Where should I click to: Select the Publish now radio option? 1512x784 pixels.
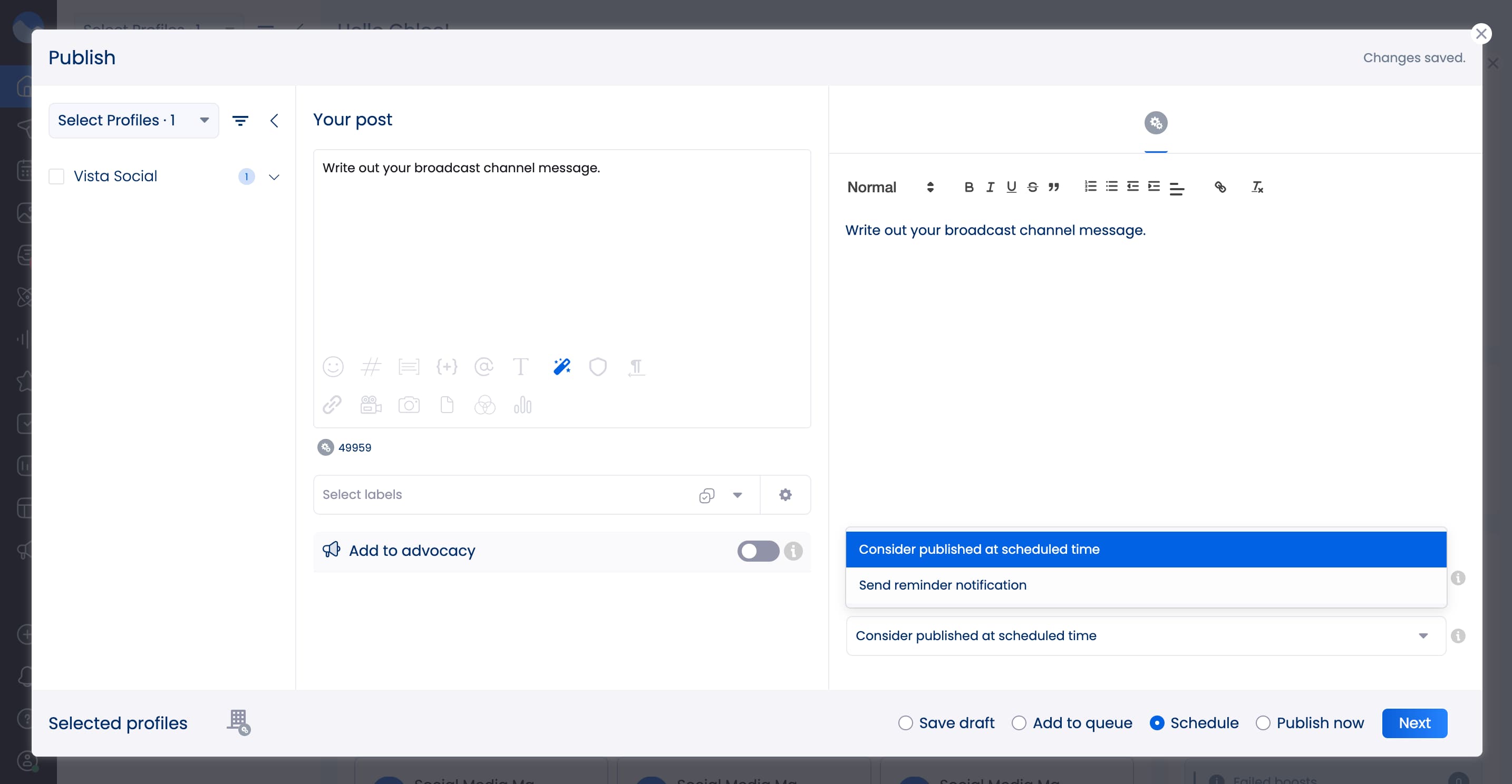pos(1263,722)
